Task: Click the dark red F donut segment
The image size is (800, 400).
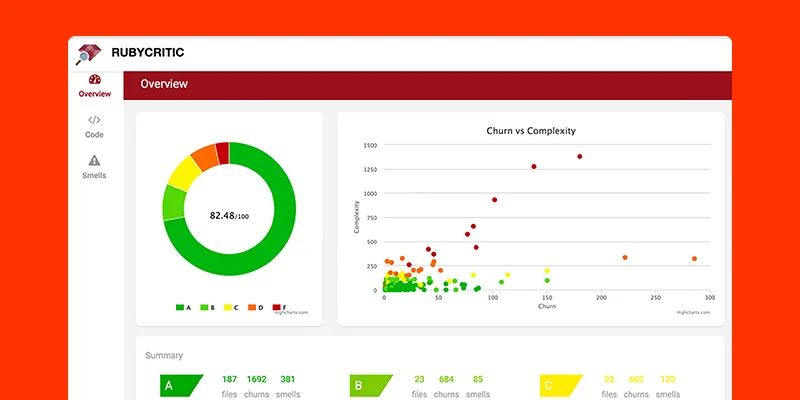Action: click(222, 153)
